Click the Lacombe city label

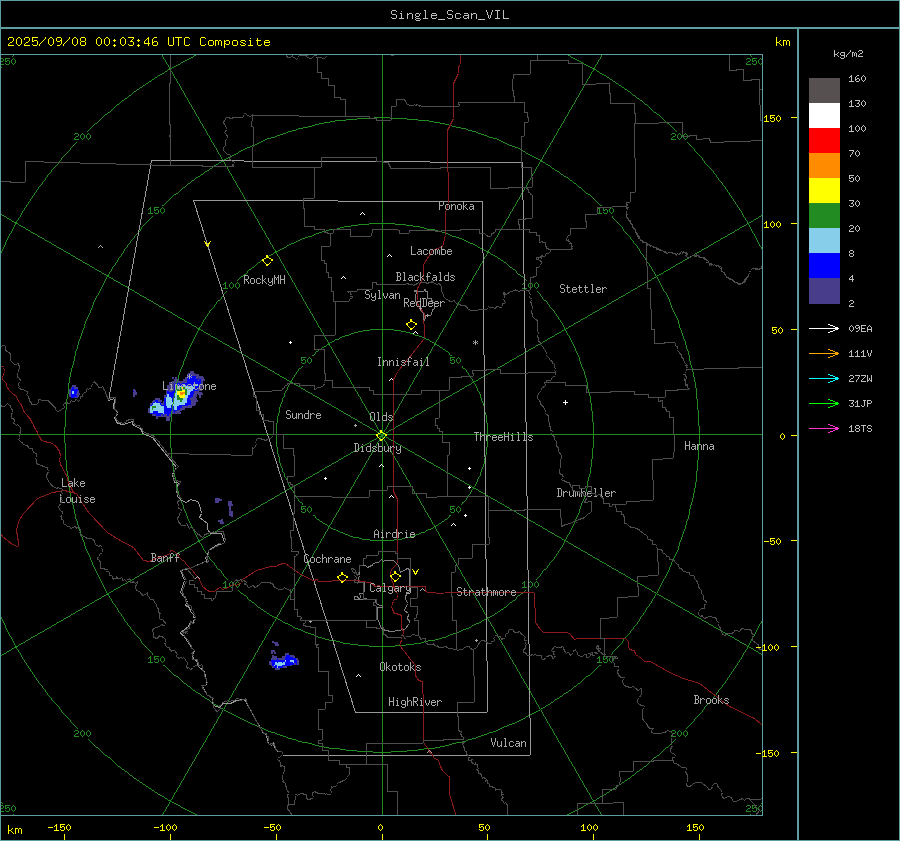point(431,251)
